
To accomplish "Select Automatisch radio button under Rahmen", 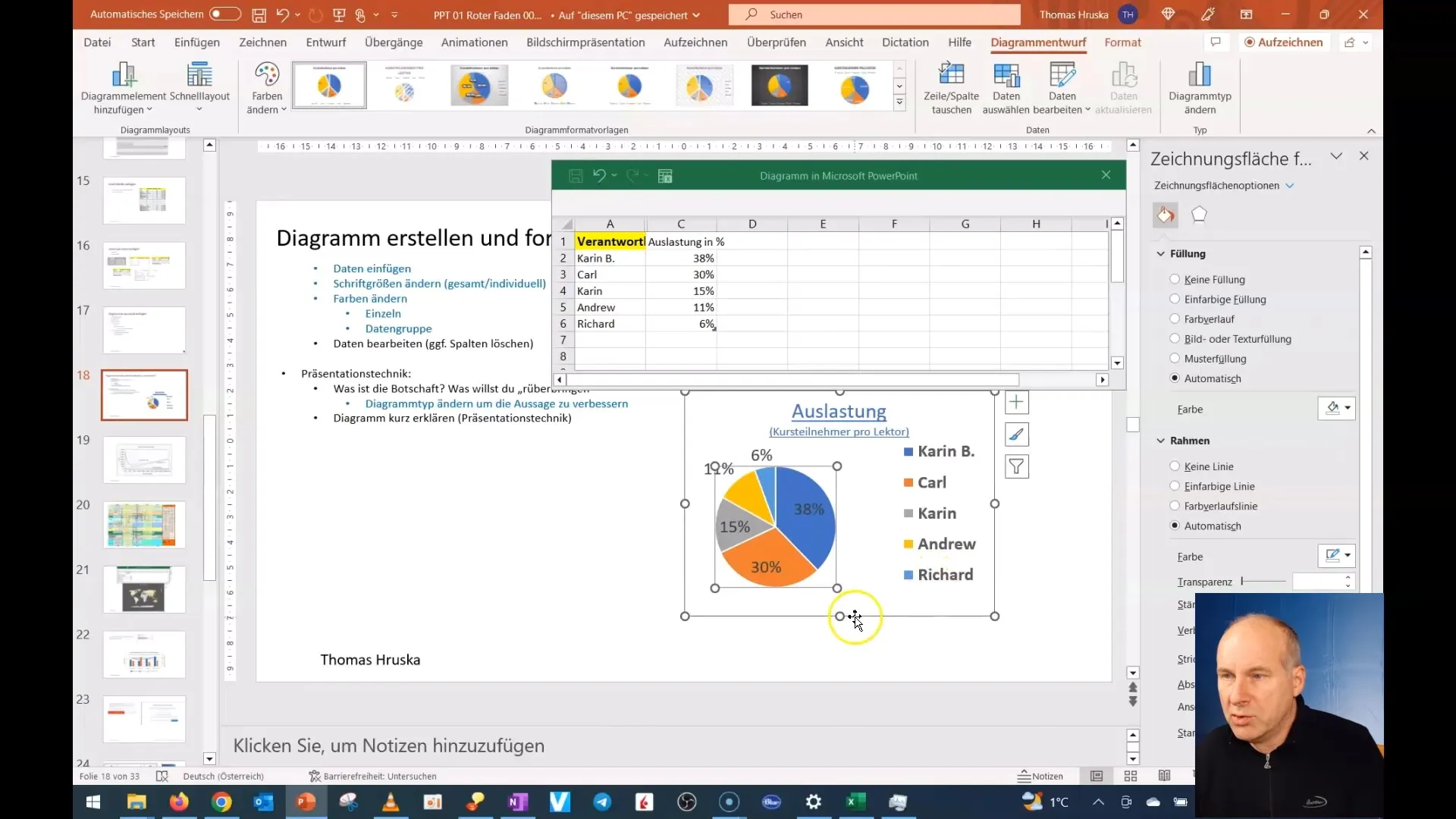I will (x=1175, y=525).
